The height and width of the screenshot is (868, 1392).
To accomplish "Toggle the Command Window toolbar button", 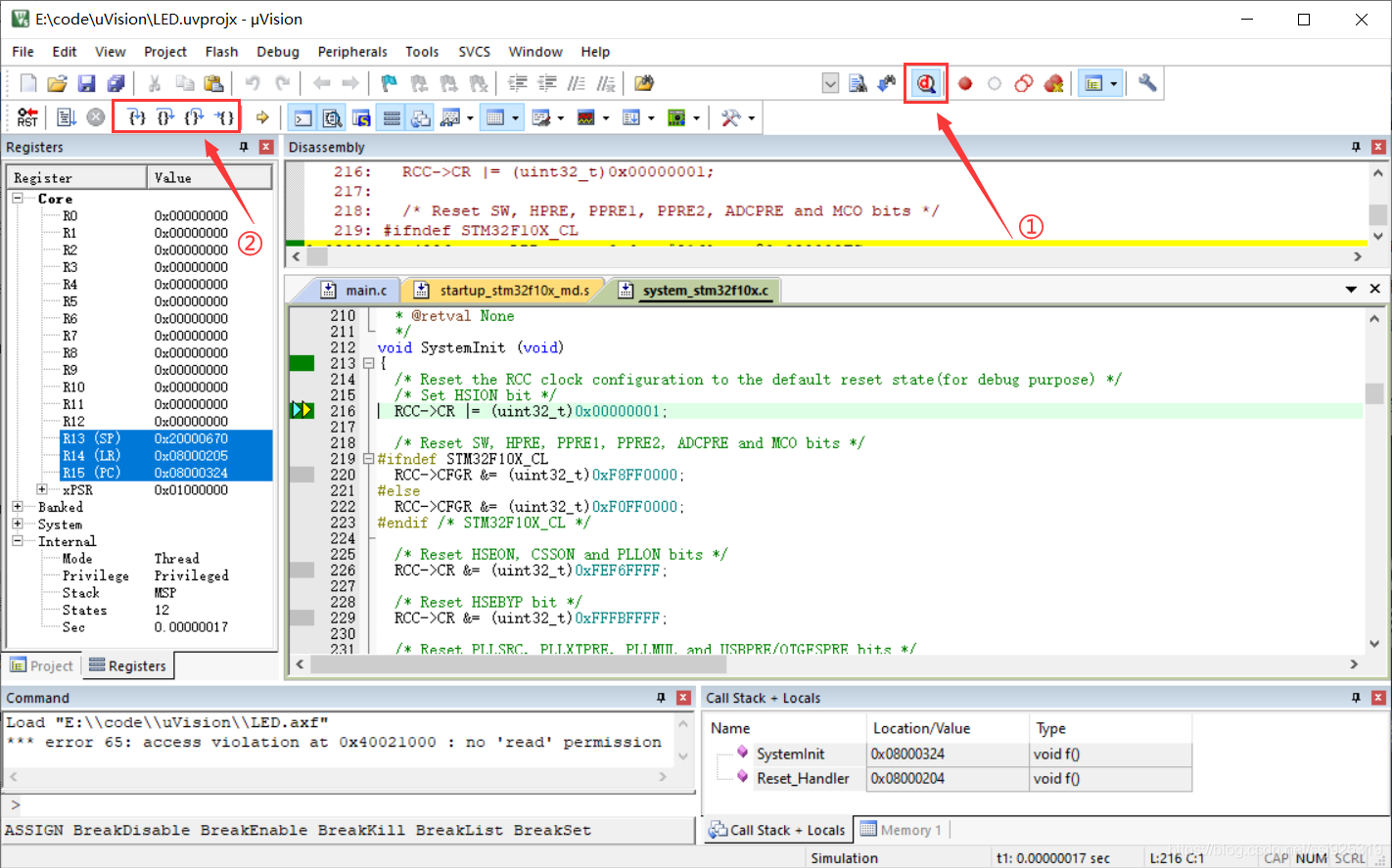I will (303, 118).
